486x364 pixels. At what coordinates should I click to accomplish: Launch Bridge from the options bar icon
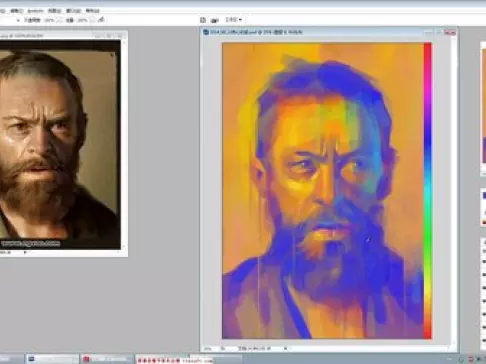point(203,20)
